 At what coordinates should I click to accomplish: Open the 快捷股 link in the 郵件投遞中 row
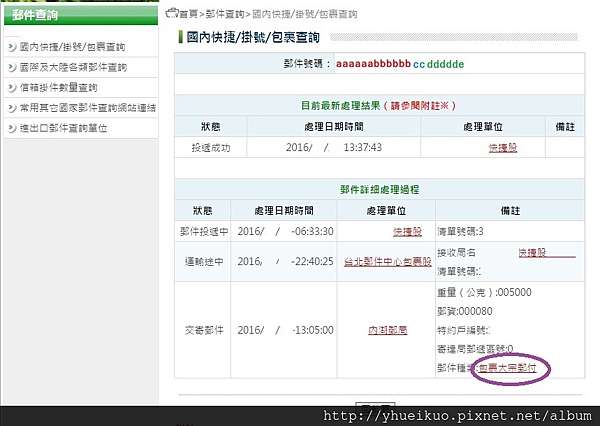coord(407,232)
